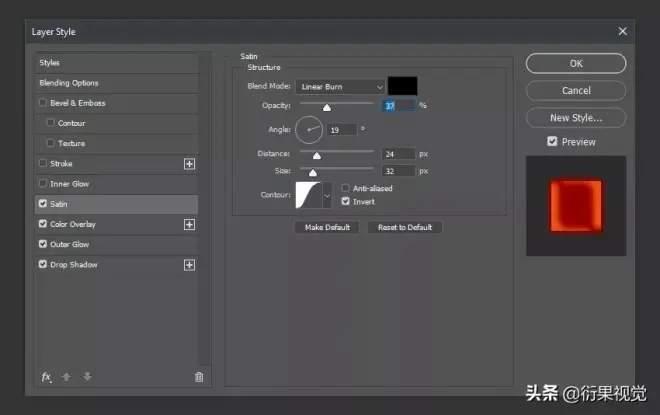Close the Layer Style dialog
The width and height of the screenshot is (660, 415).
(x=623, y=31)
